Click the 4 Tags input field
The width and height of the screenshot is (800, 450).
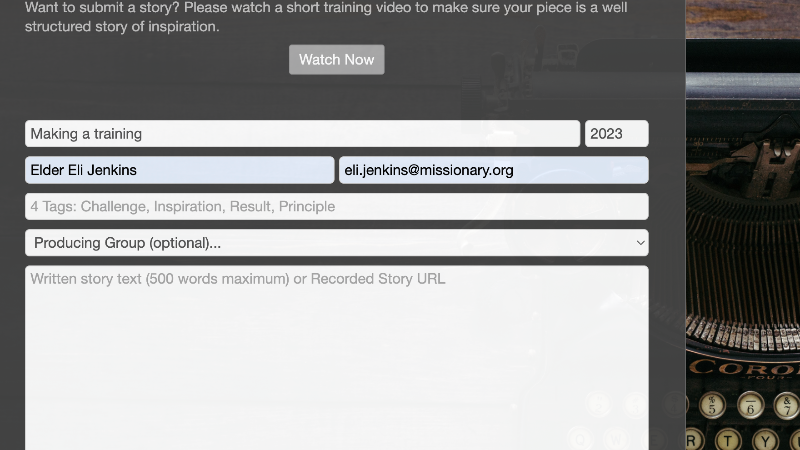(336, 207)
